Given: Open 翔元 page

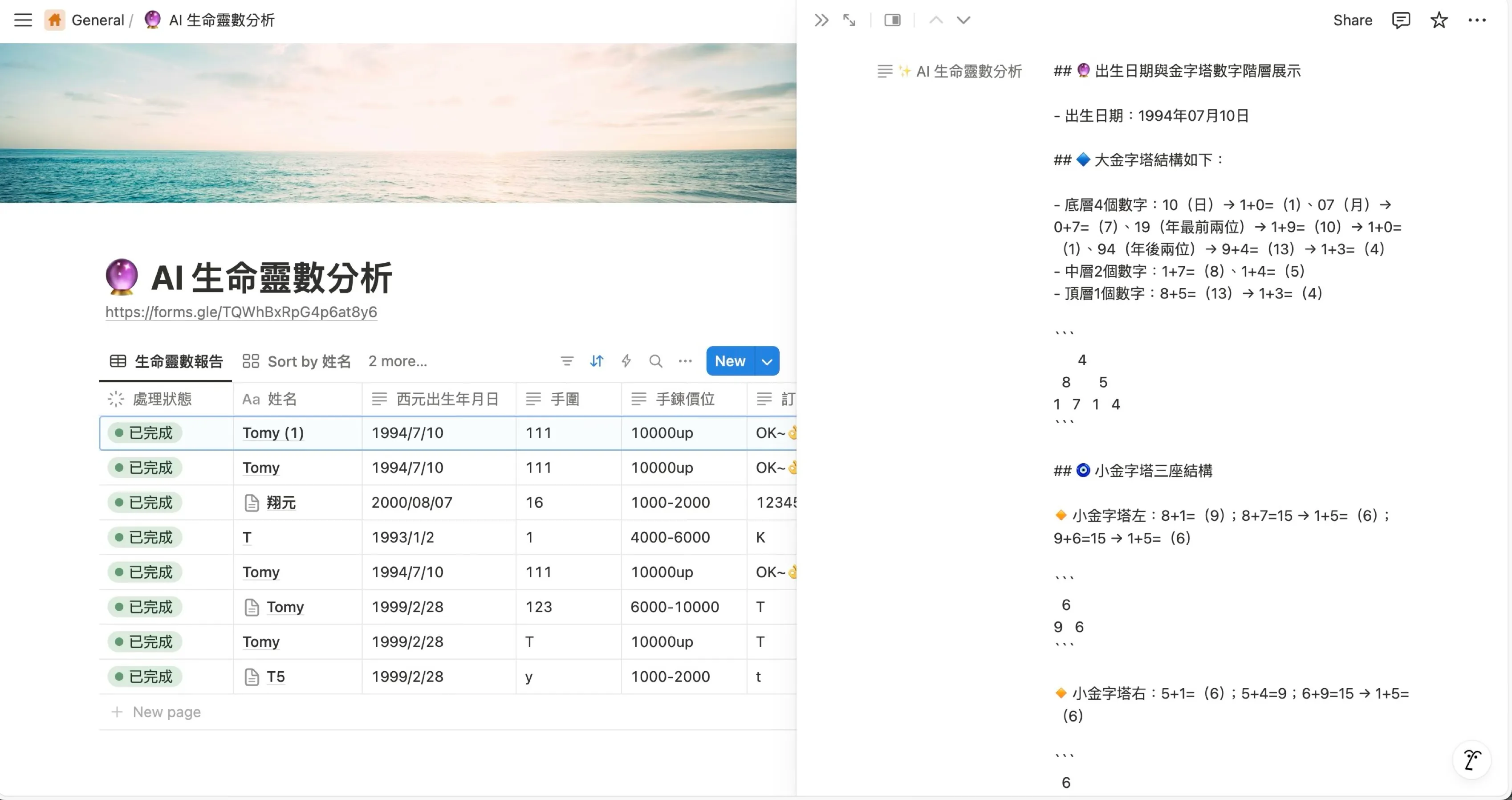Looking at the screenshot, I should [281, 503].
